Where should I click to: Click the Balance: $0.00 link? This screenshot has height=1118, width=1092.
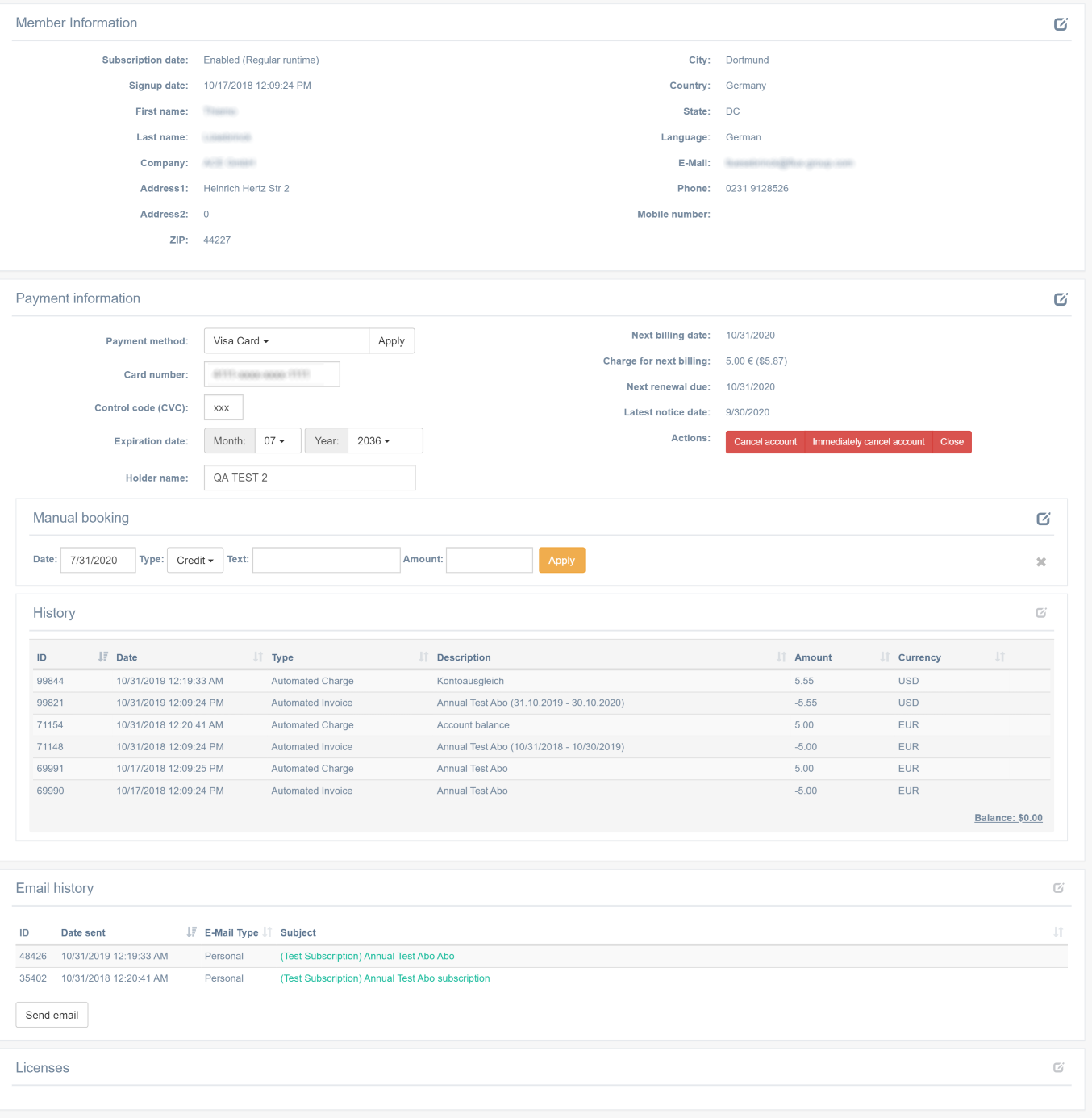[x=1008, y=818]
